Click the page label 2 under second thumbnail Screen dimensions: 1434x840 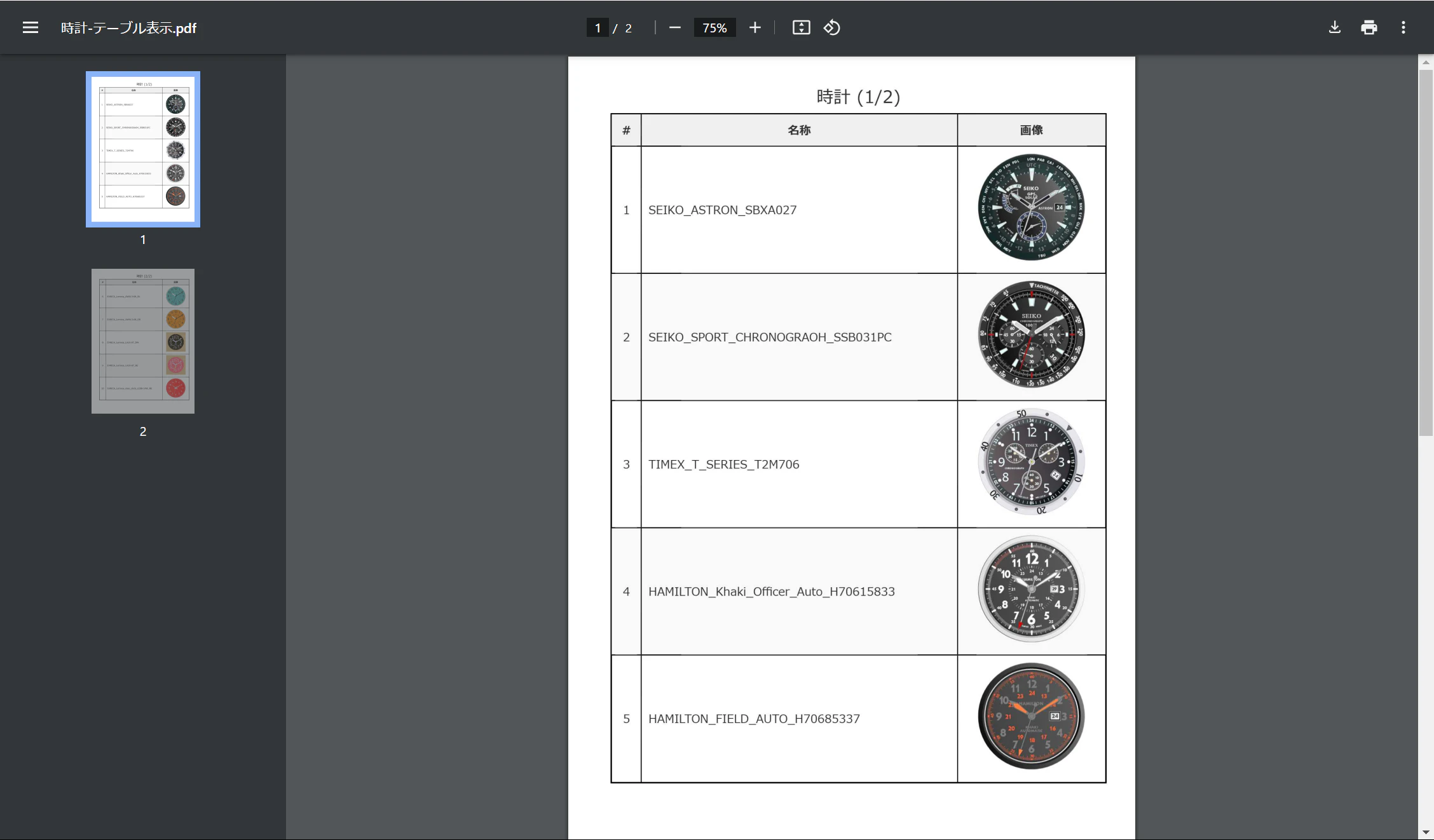pos(143,431)
